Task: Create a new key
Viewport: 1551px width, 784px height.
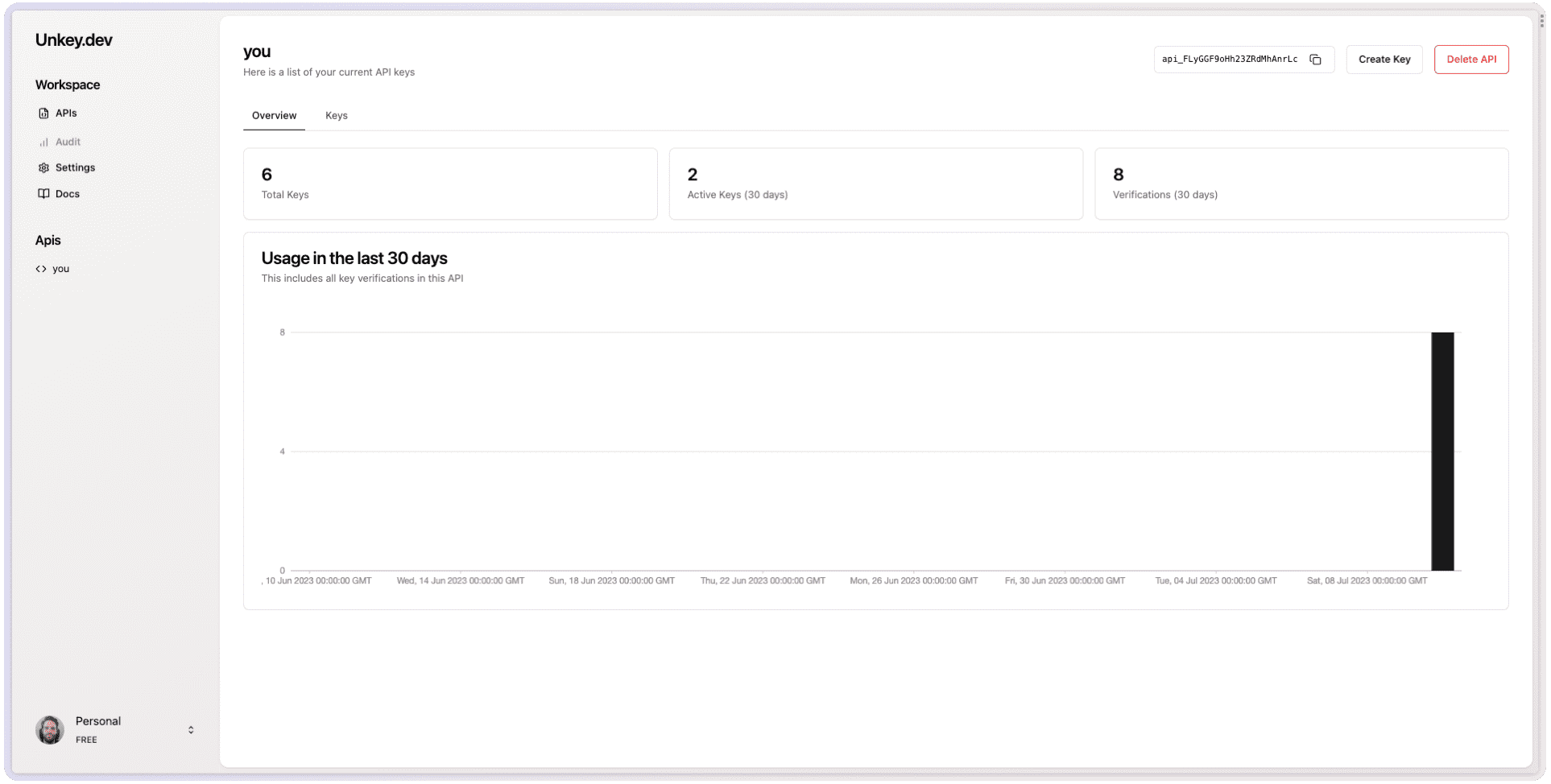Action: coord(1383,59)
